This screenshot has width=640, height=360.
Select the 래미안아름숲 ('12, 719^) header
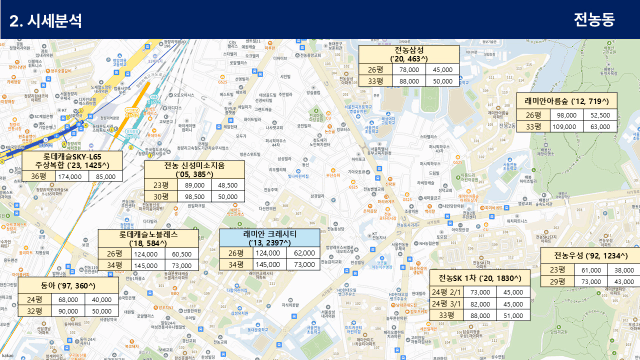click(567, 101)
